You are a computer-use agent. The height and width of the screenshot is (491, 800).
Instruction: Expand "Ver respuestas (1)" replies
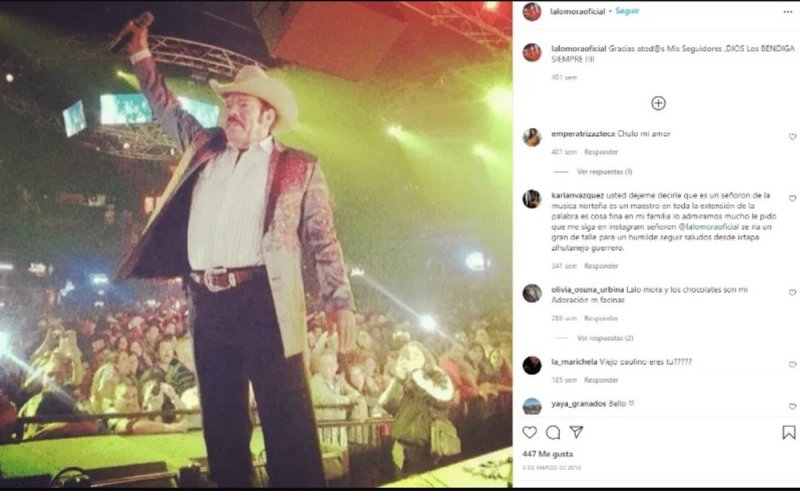pyautogui.click(x=604, y=172)
